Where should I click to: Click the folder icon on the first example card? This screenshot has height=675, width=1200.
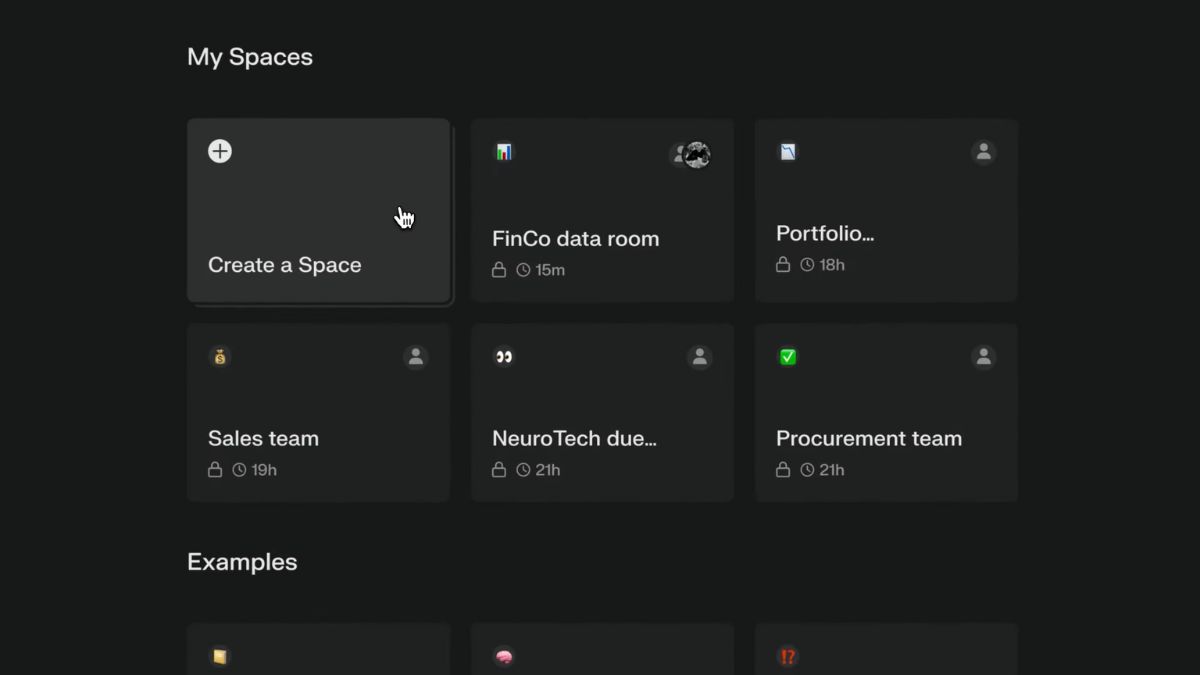[220, 656]
